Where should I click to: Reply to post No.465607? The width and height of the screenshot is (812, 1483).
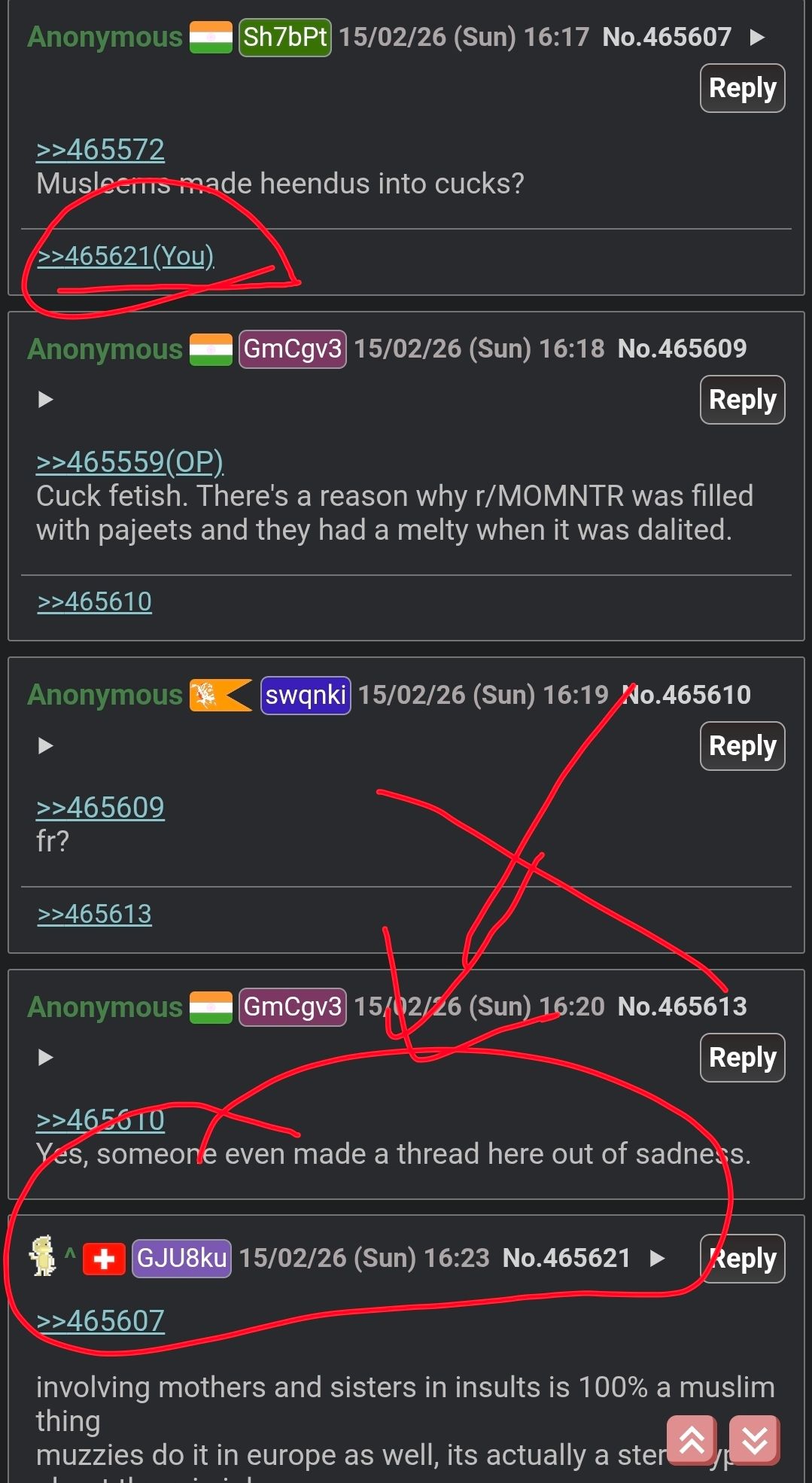742,88
